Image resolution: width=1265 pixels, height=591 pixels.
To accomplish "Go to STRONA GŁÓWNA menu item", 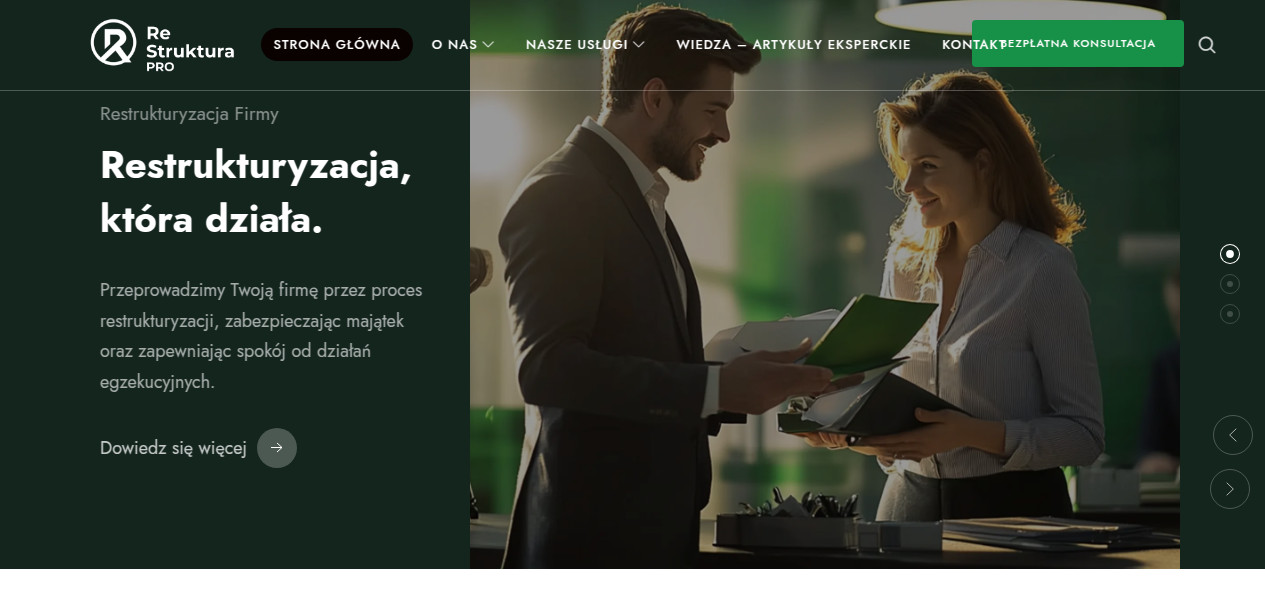I will [337, 45].
